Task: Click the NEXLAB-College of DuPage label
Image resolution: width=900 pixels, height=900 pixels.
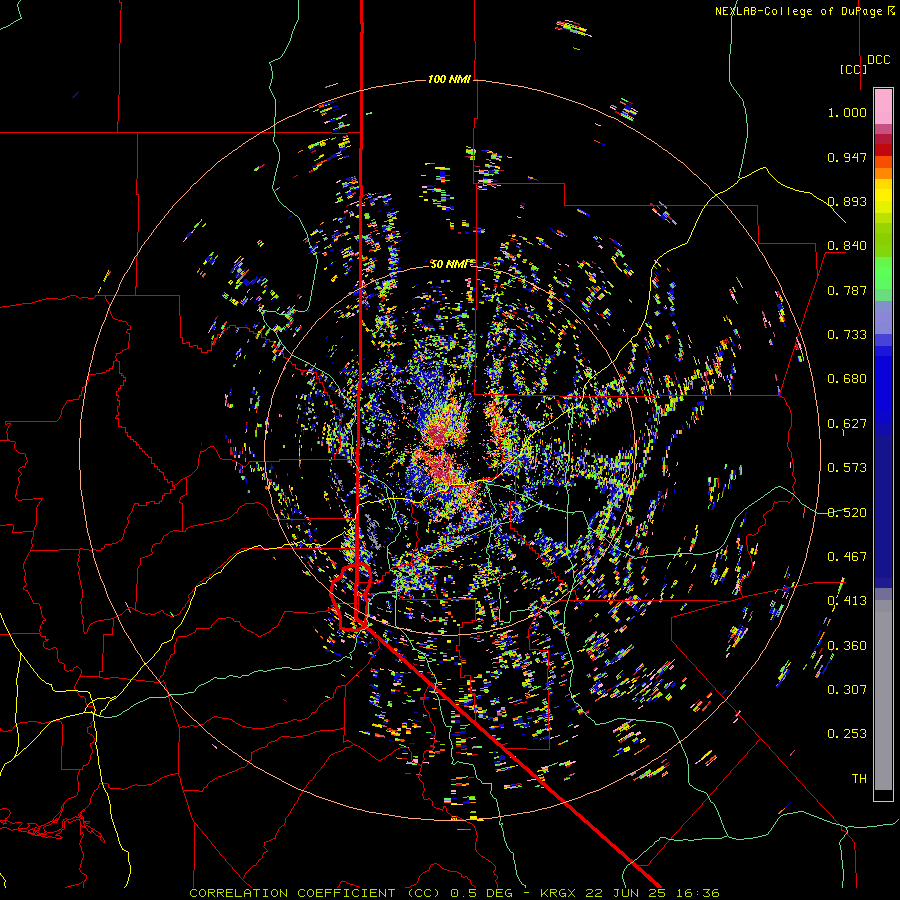Action: pos(804,11)
